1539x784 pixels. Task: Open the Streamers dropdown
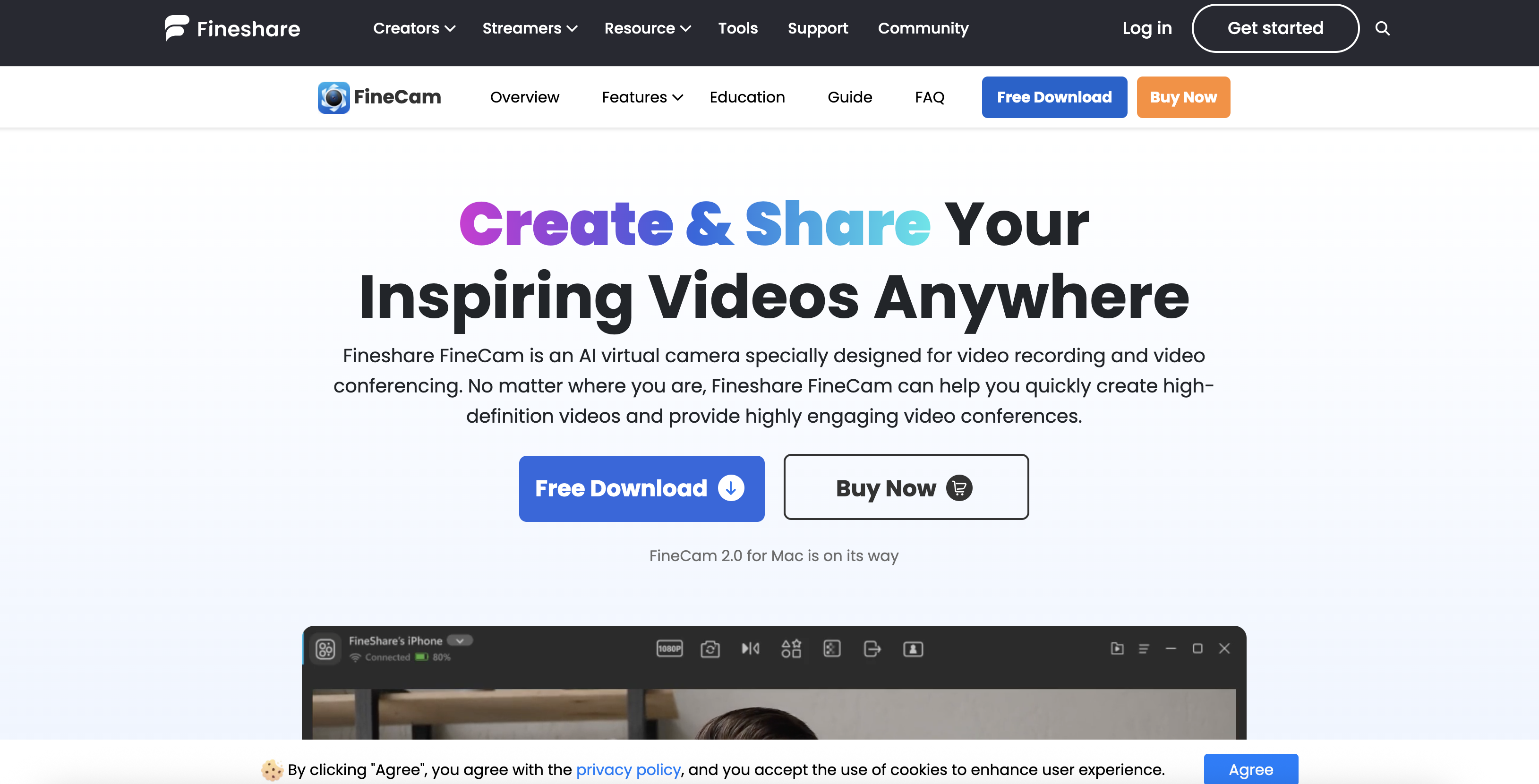pos(529,28)
